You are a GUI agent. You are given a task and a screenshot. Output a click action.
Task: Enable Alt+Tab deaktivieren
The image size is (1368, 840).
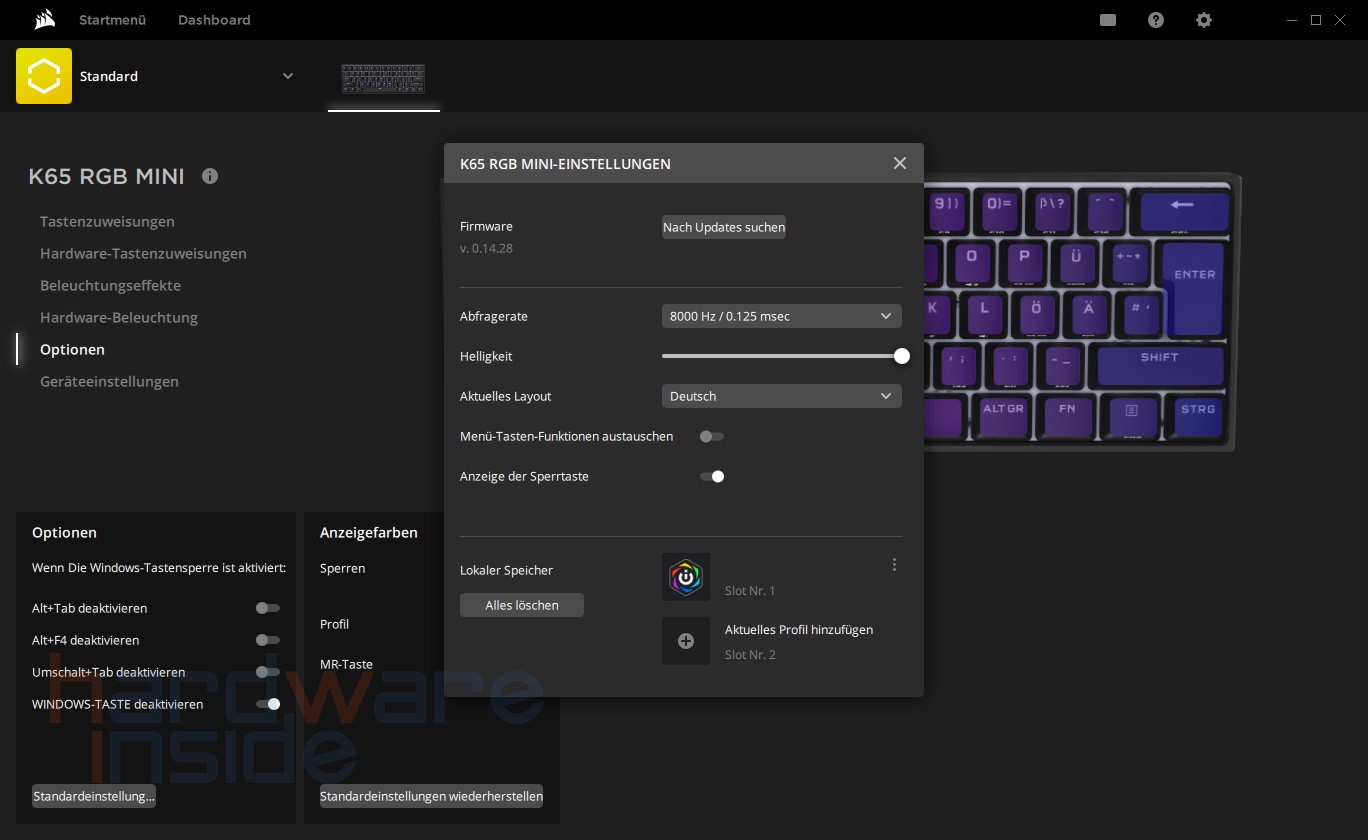[x=267, y=608]
